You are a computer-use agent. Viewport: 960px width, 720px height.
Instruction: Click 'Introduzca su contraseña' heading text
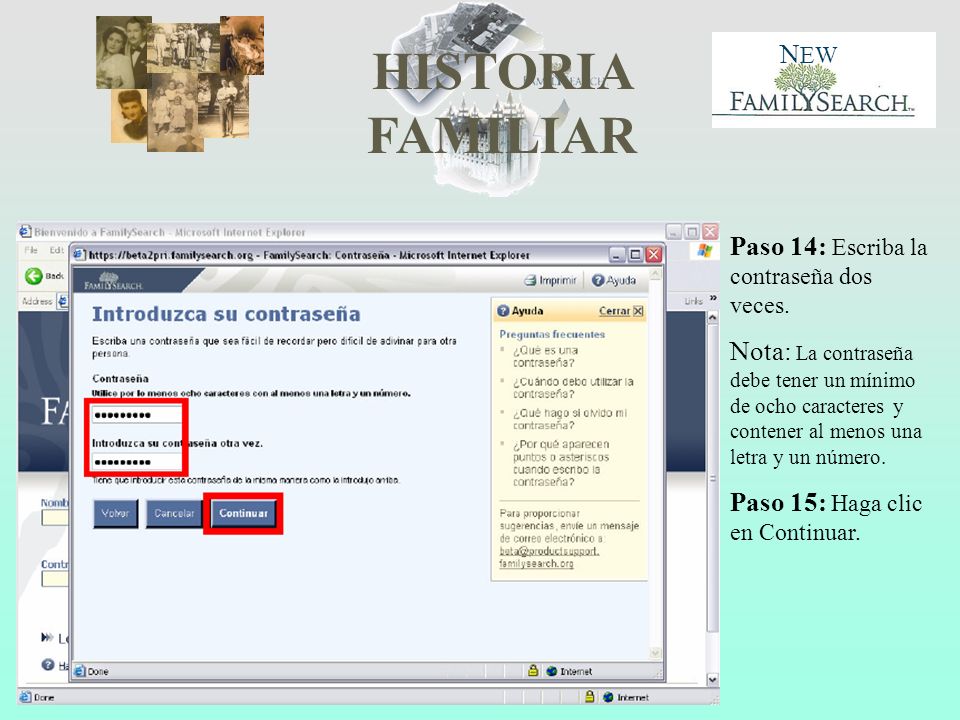[x=226, y=314]
